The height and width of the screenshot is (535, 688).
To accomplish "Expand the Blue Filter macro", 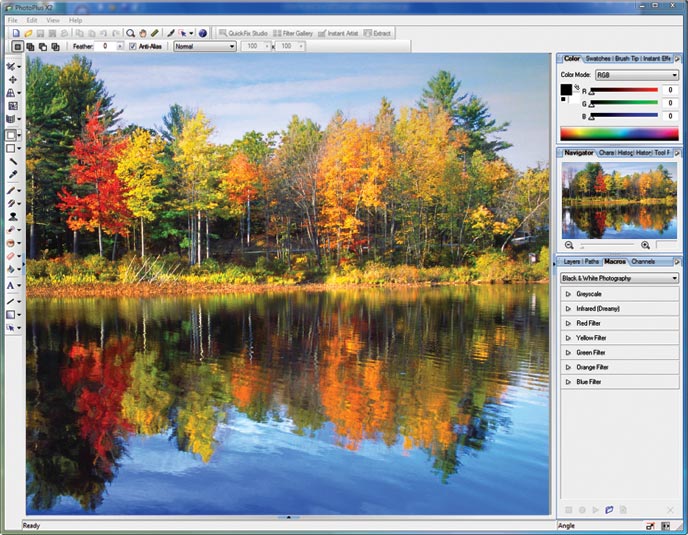I will click(x=568, y=382).
